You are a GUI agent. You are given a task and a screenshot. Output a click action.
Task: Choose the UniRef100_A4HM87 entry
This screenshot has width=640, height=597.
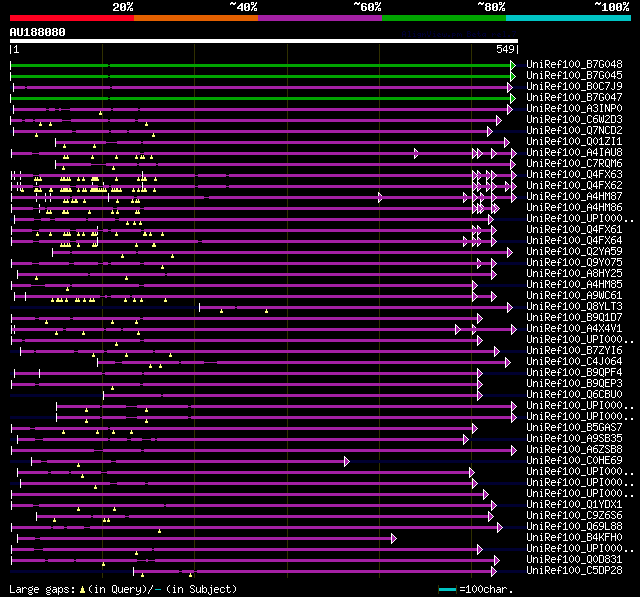tap(574, 197)
